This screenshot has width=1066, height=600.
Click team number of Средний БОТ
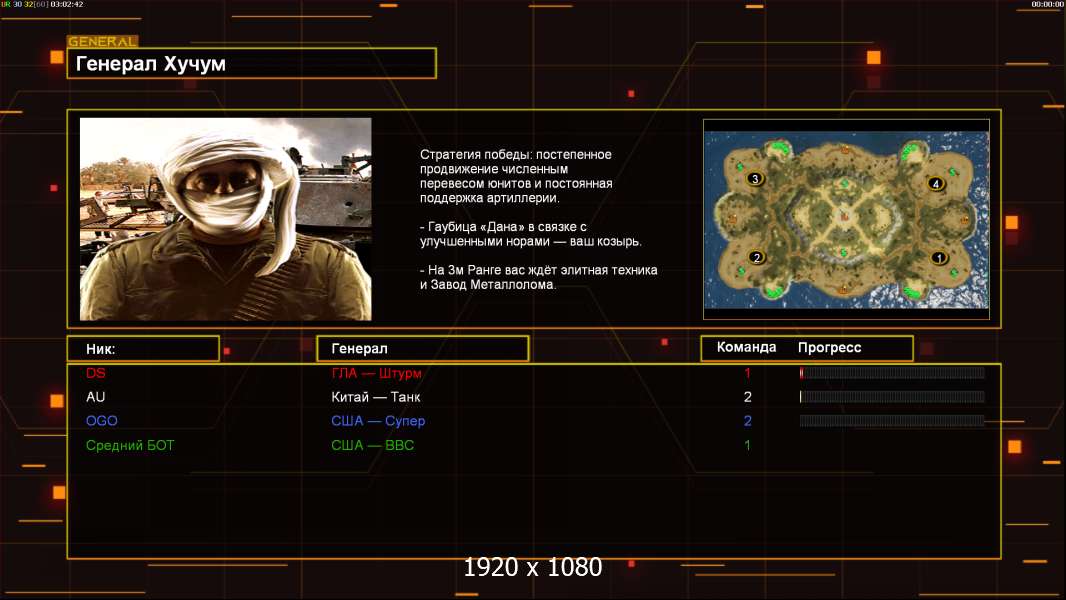[747, 445]
